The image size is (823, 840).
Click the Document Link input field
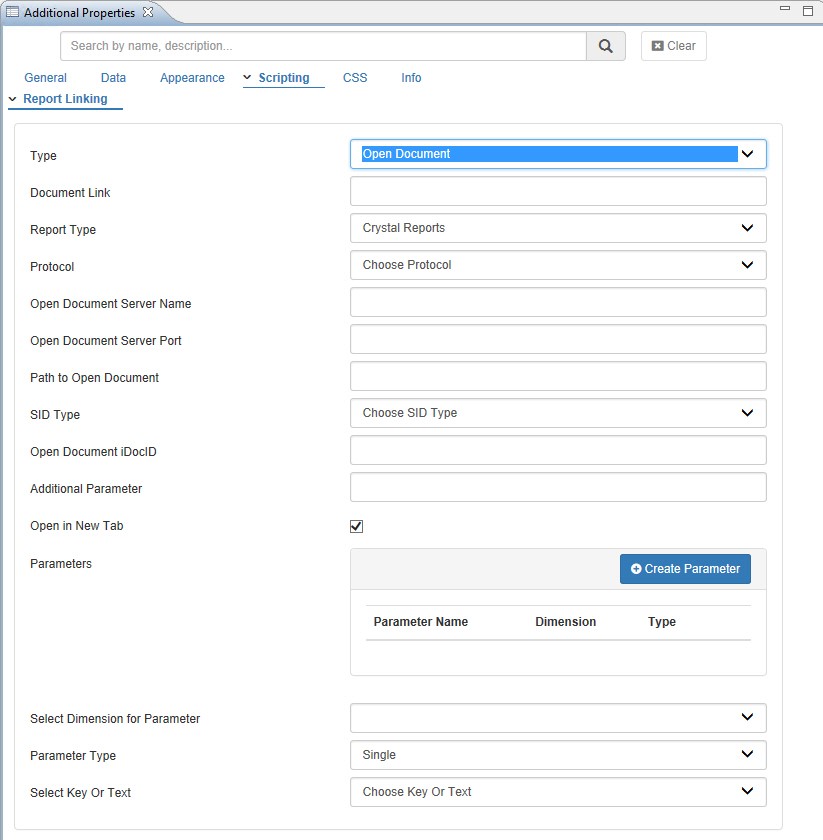click(x=557, y=191)
